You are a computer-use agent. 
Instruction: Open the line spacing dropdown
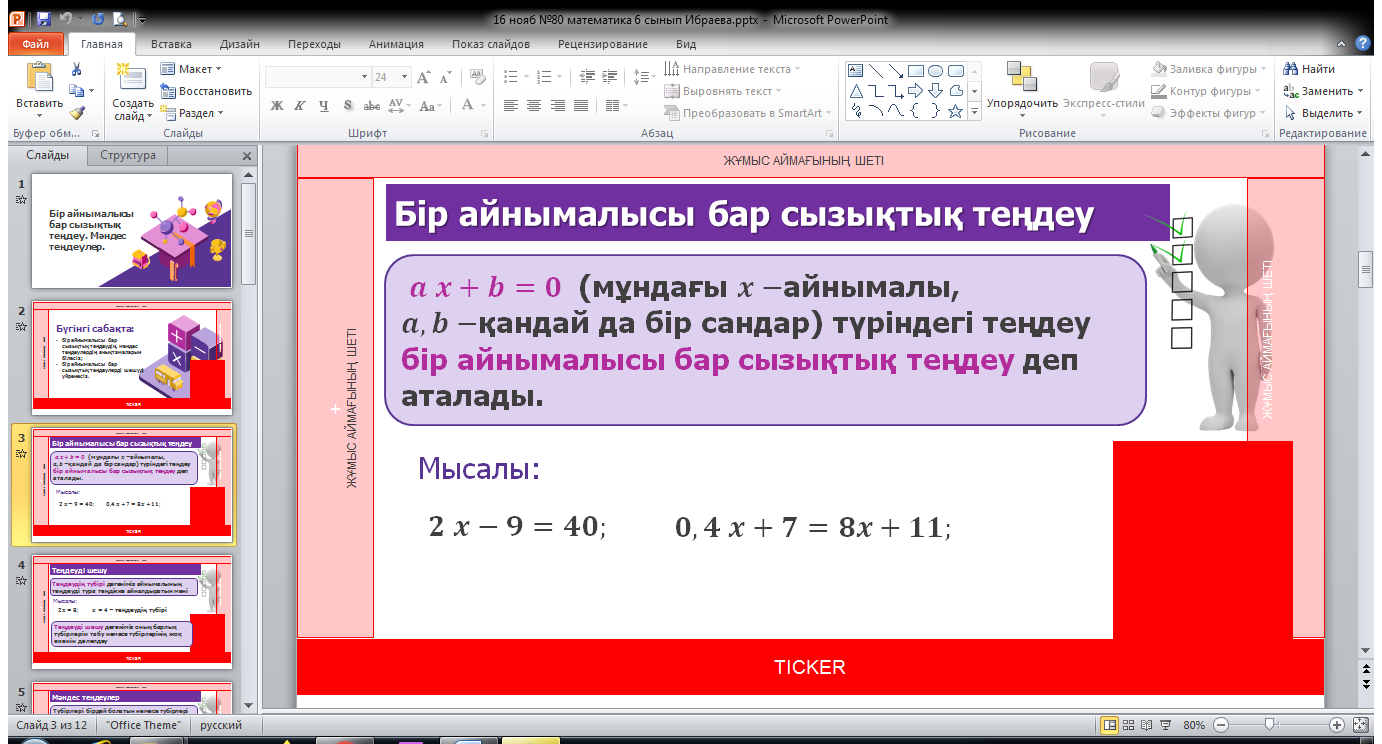[x=646, y=77]
